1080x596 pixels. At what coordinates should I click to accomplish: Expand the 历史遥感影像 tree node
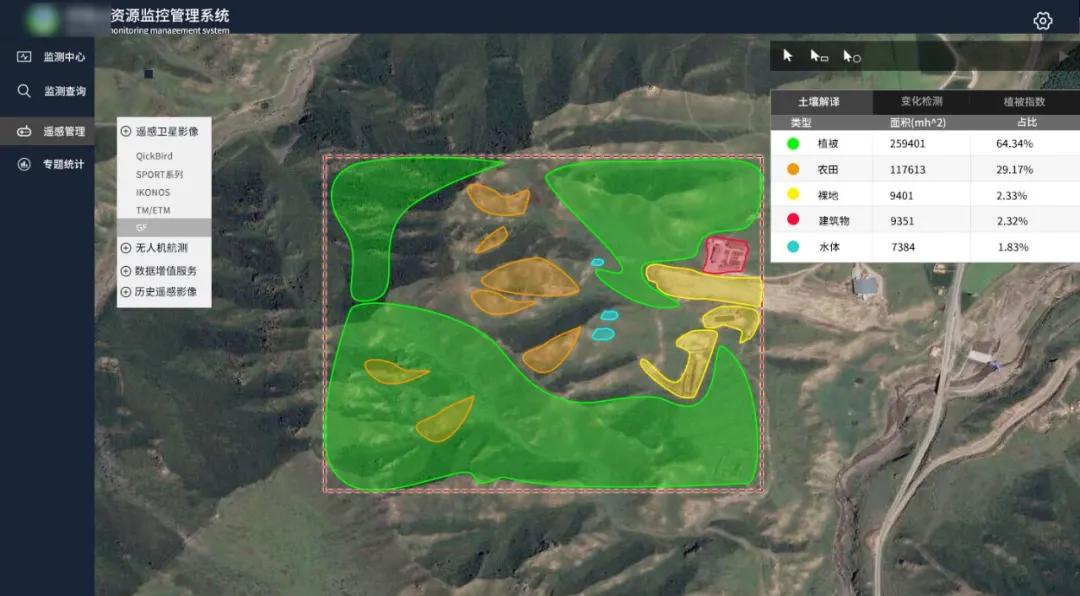(126, 292)
